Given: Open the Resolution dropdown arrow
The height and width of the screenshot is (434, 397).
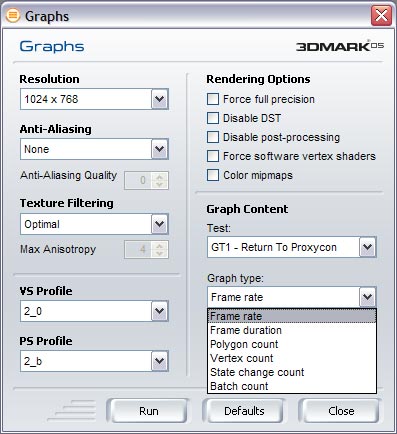Looking at the screenshot, I should [160, 99].
